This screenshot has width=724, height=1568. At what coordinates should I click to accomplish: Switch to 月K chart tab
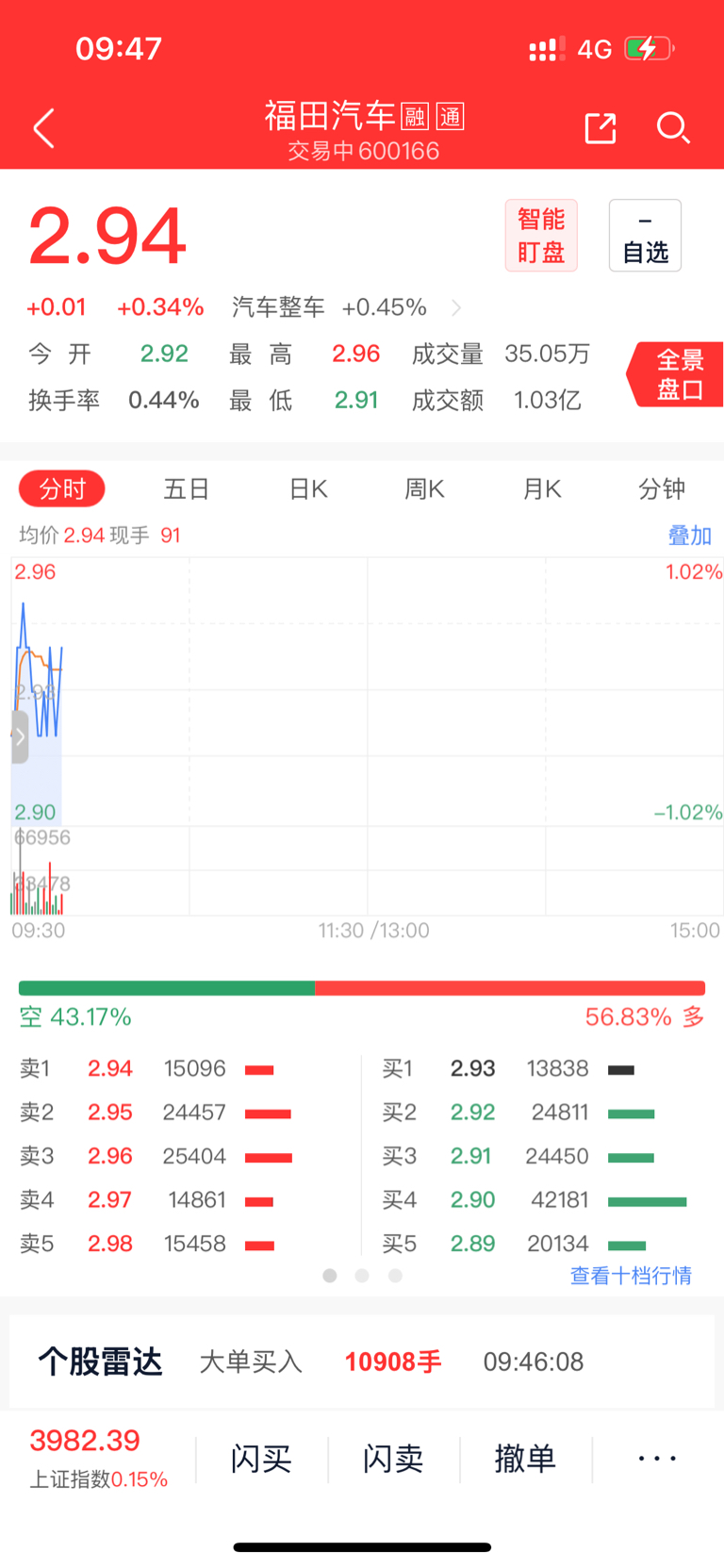tap(542, 489)
